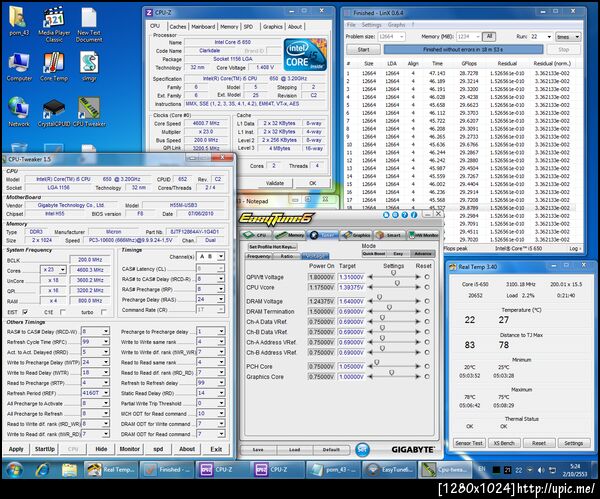Image resolution: width=600 pixels, height=499 pixels.
Task: Click Validate button in CPU-Z
Action: point(275,183)
